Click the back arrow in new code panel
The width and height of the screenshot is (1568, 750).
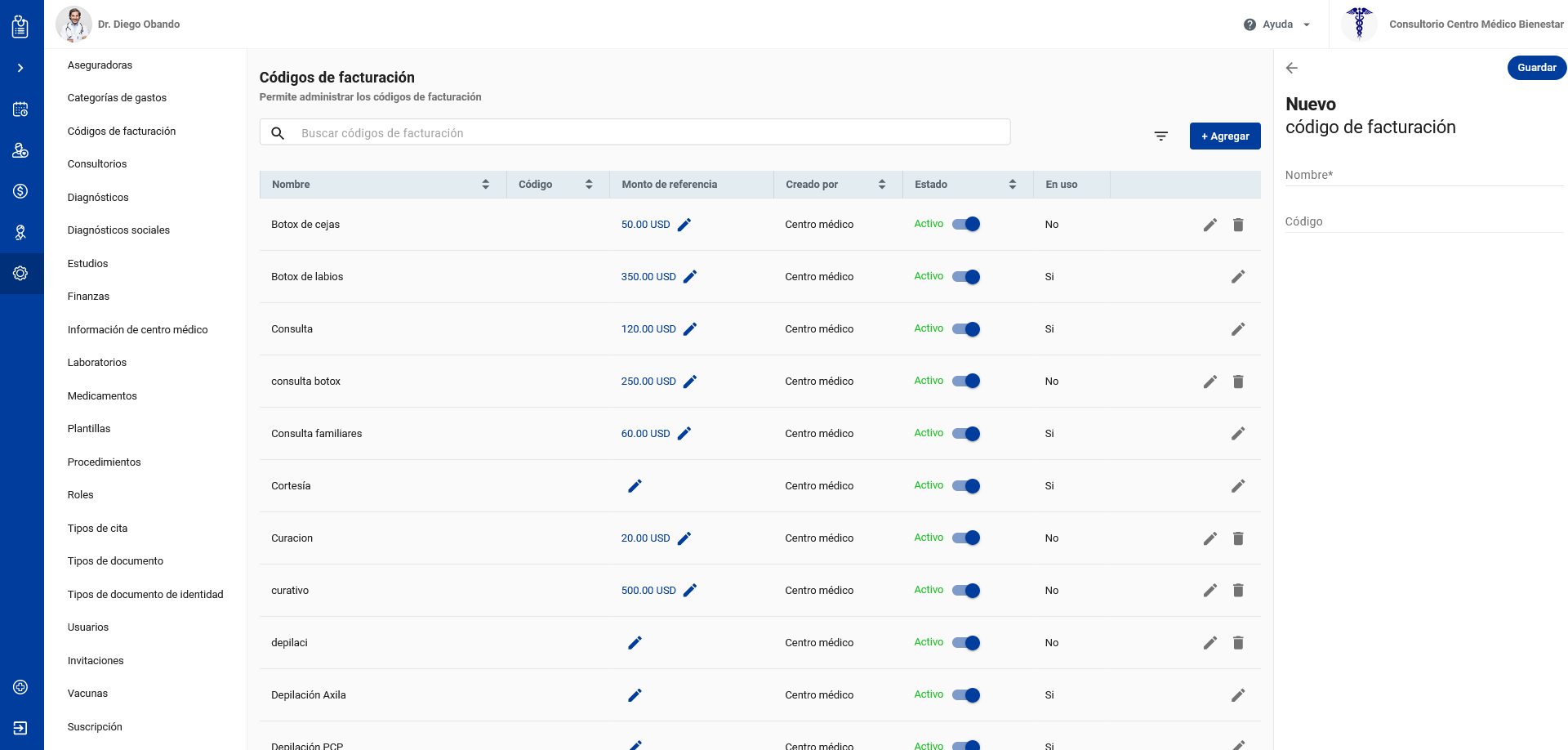coord(1292,68)
